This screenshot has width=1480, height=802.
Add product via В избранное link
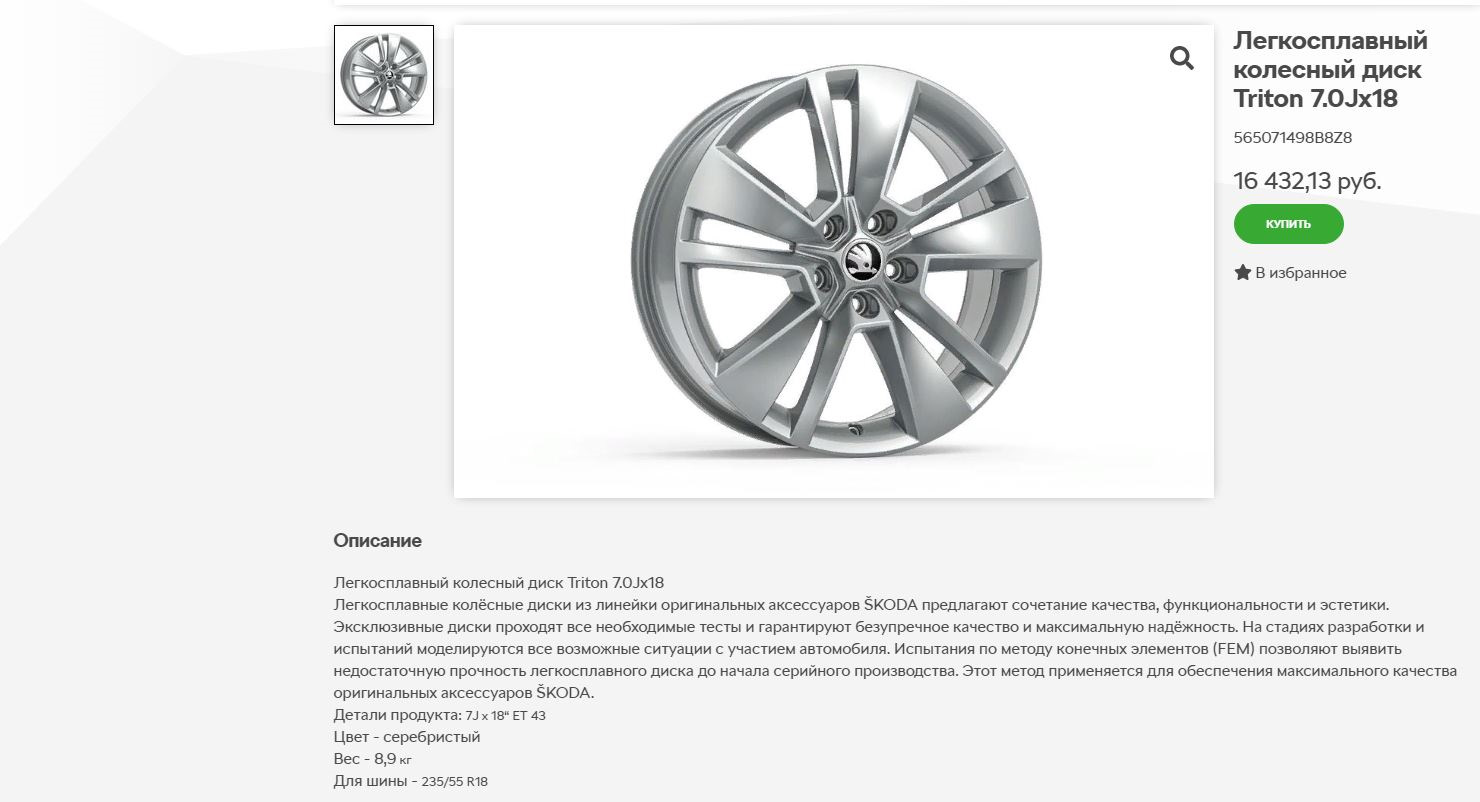(1300, 273)
